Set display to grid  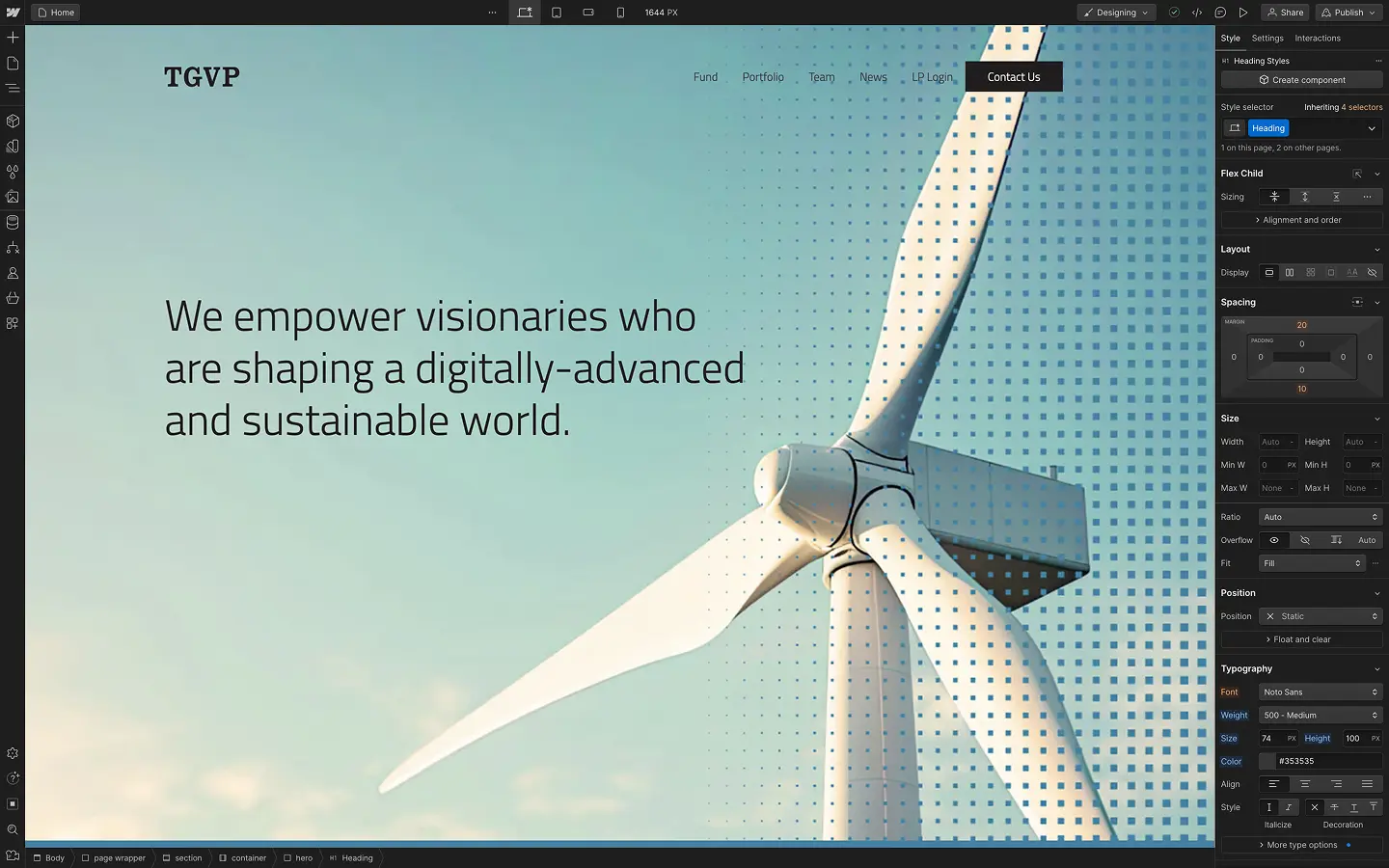click(1311, 273)
